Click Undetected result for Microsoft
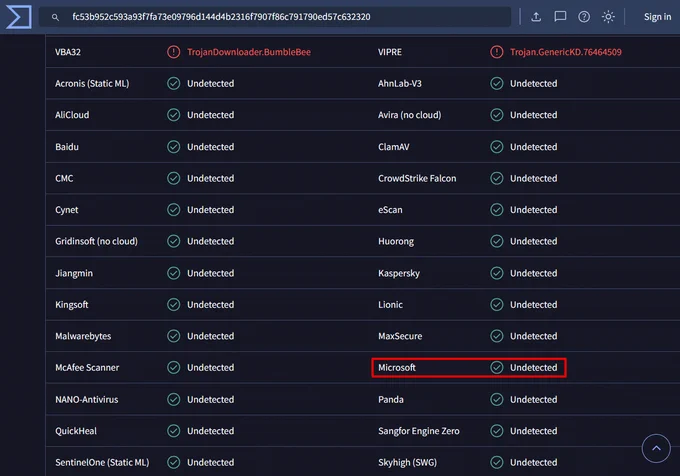The image size is (680, 476). 533,368
